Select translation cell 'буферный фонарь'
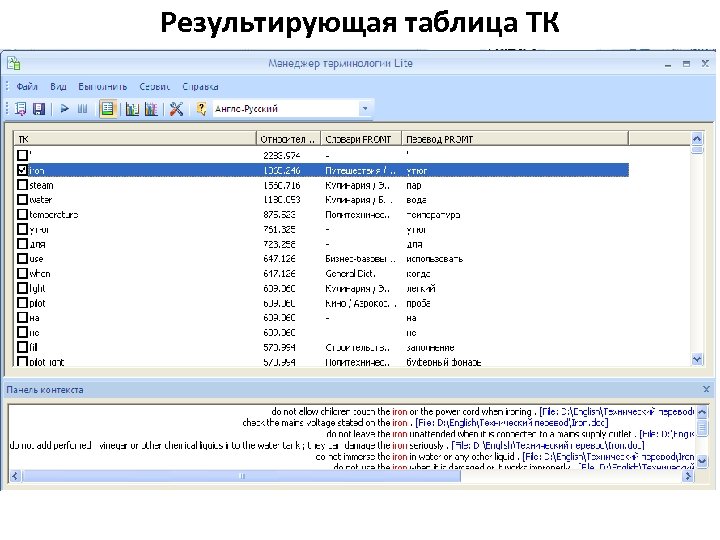The image size is (720, 540). click(444, 362)
